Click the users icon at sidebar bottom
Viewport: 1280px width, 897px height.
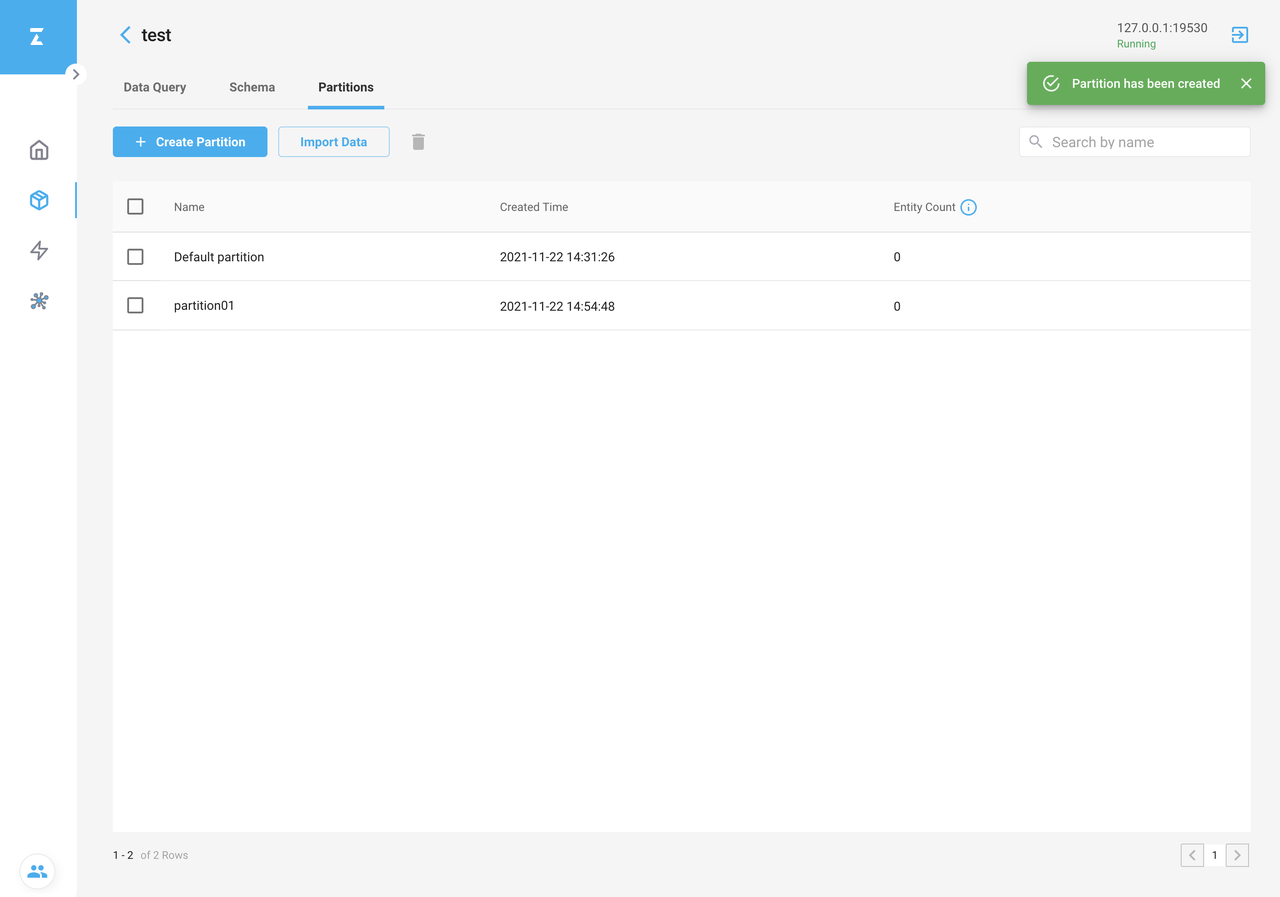(x=37, y=871)
